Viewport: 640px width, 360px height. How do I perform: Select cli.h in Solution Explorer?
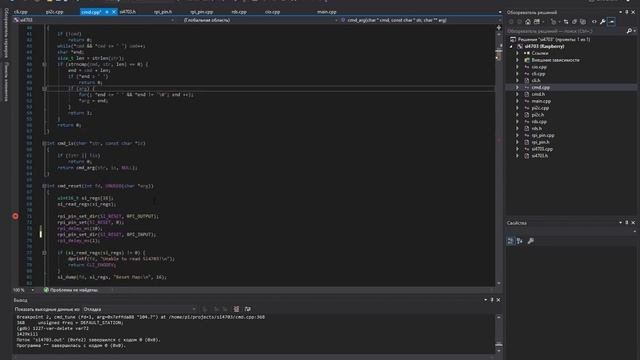point(536,80)
